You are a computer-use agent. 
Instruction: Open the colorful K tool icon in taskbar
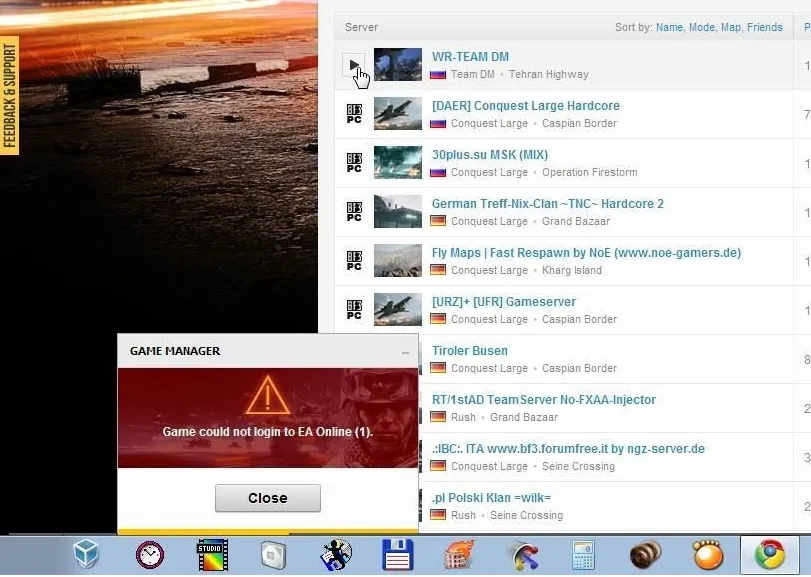[x=524, y=556]
